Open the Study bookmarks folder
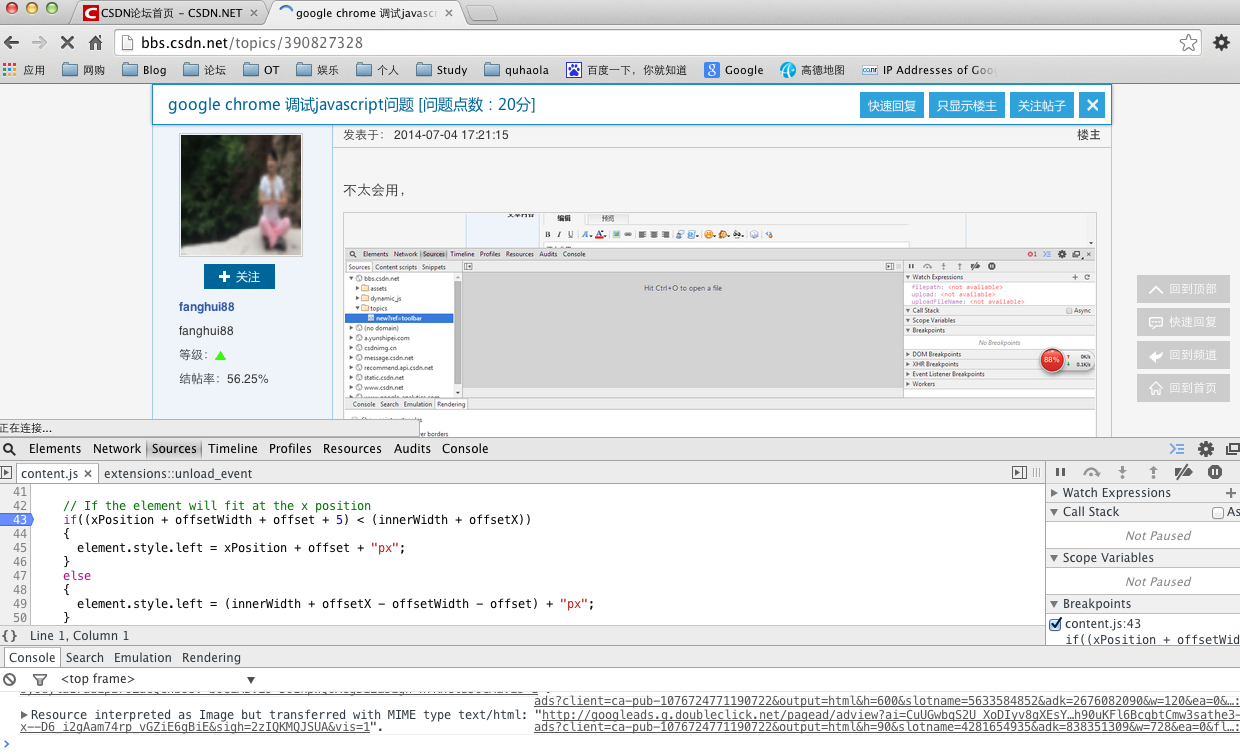Image resolution: width=1240 pixels, height=754 pixels. click(x=441, y=70)
